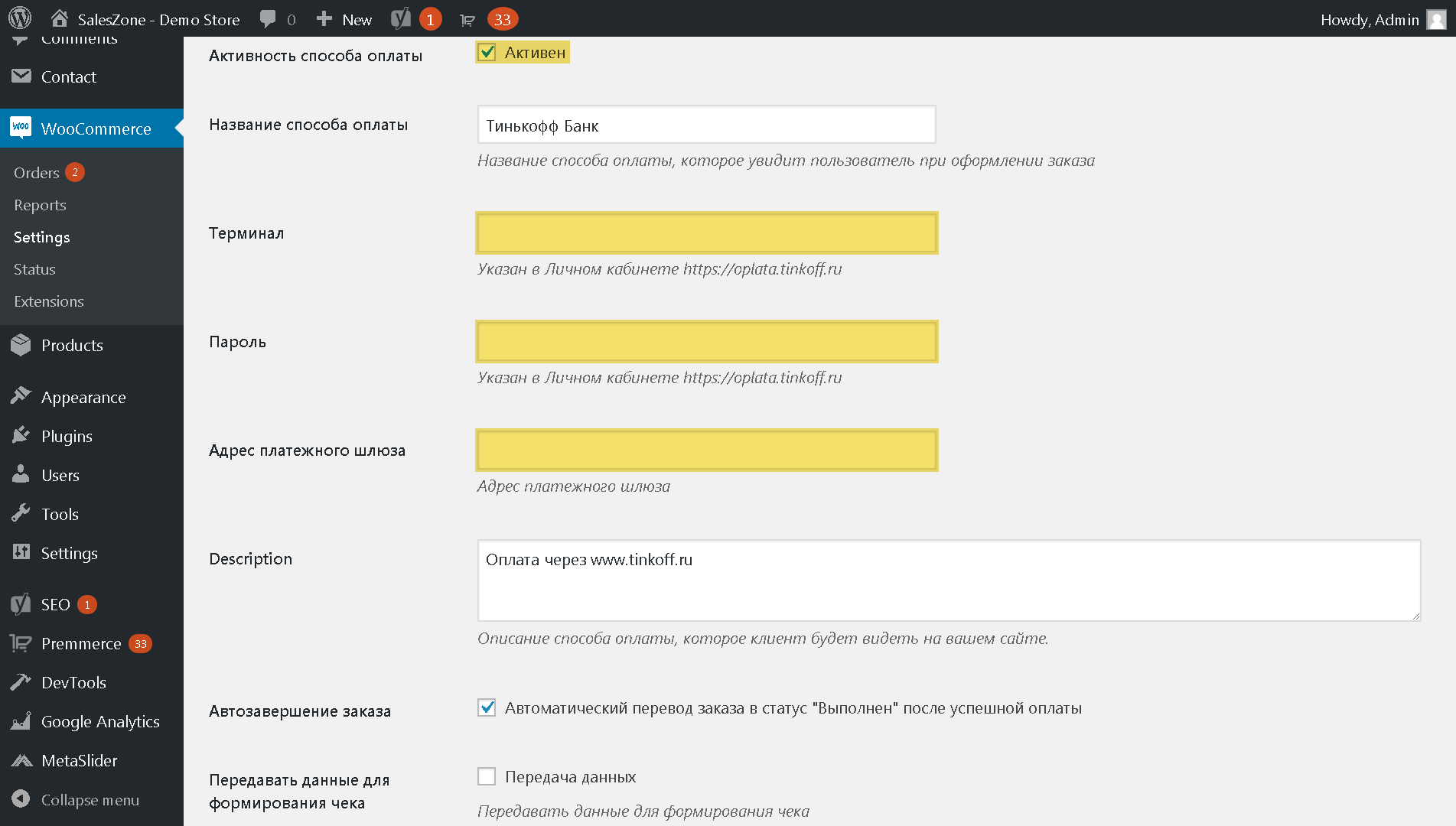Open the Premmerce menu

click(x=81, y=643)
